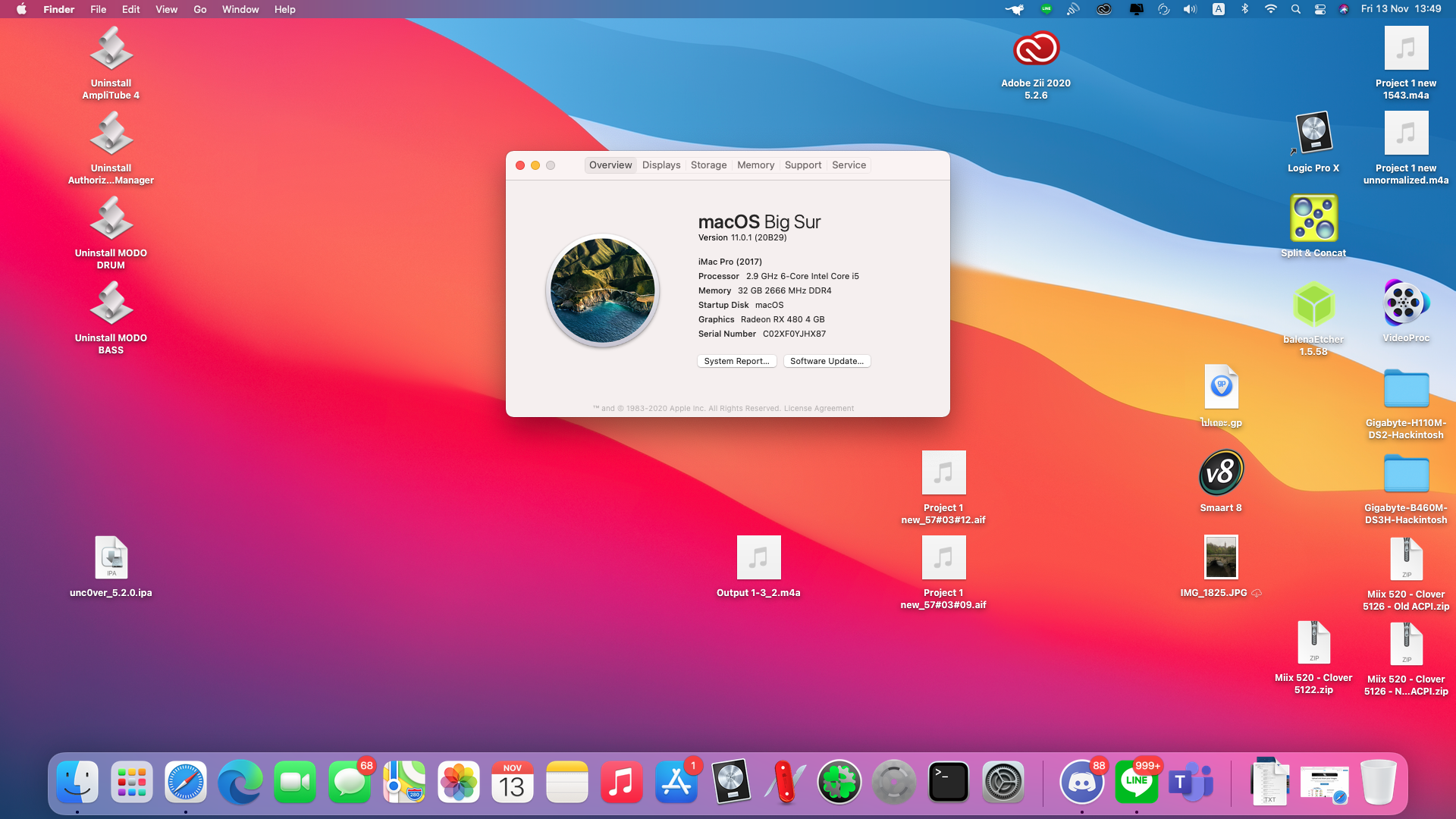
Task: Open System Preferences from the Dock
Action: (x=1003, y=782)
